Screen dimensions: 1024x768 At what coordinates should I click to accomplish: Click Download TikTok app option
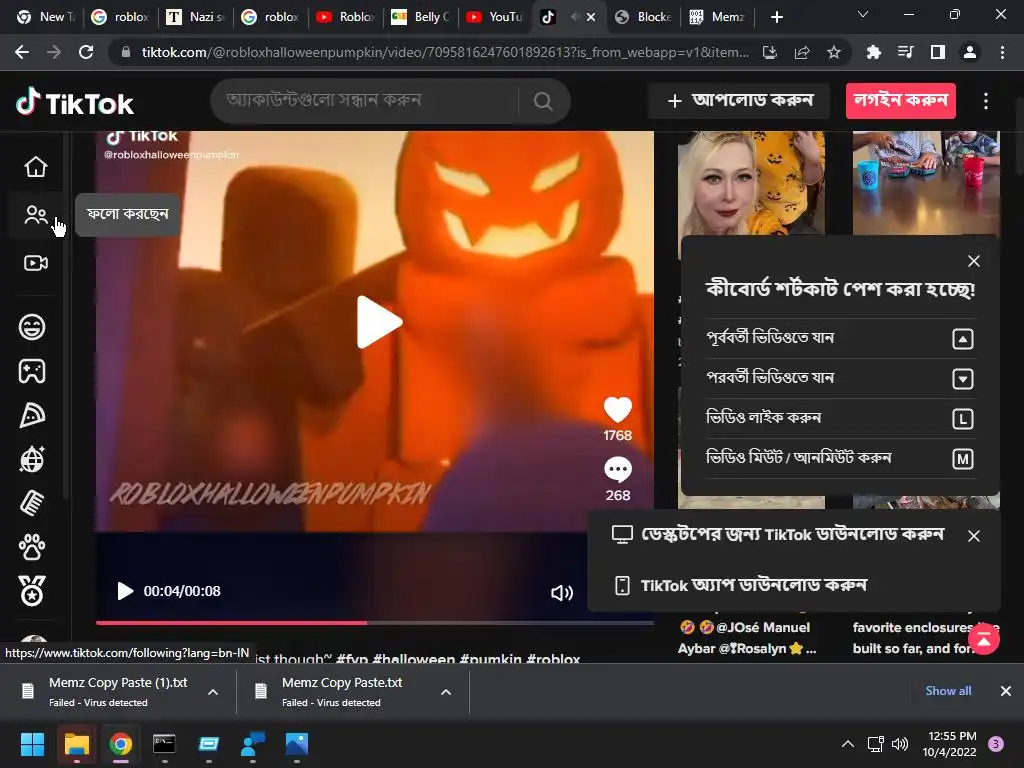pos(741,585)
